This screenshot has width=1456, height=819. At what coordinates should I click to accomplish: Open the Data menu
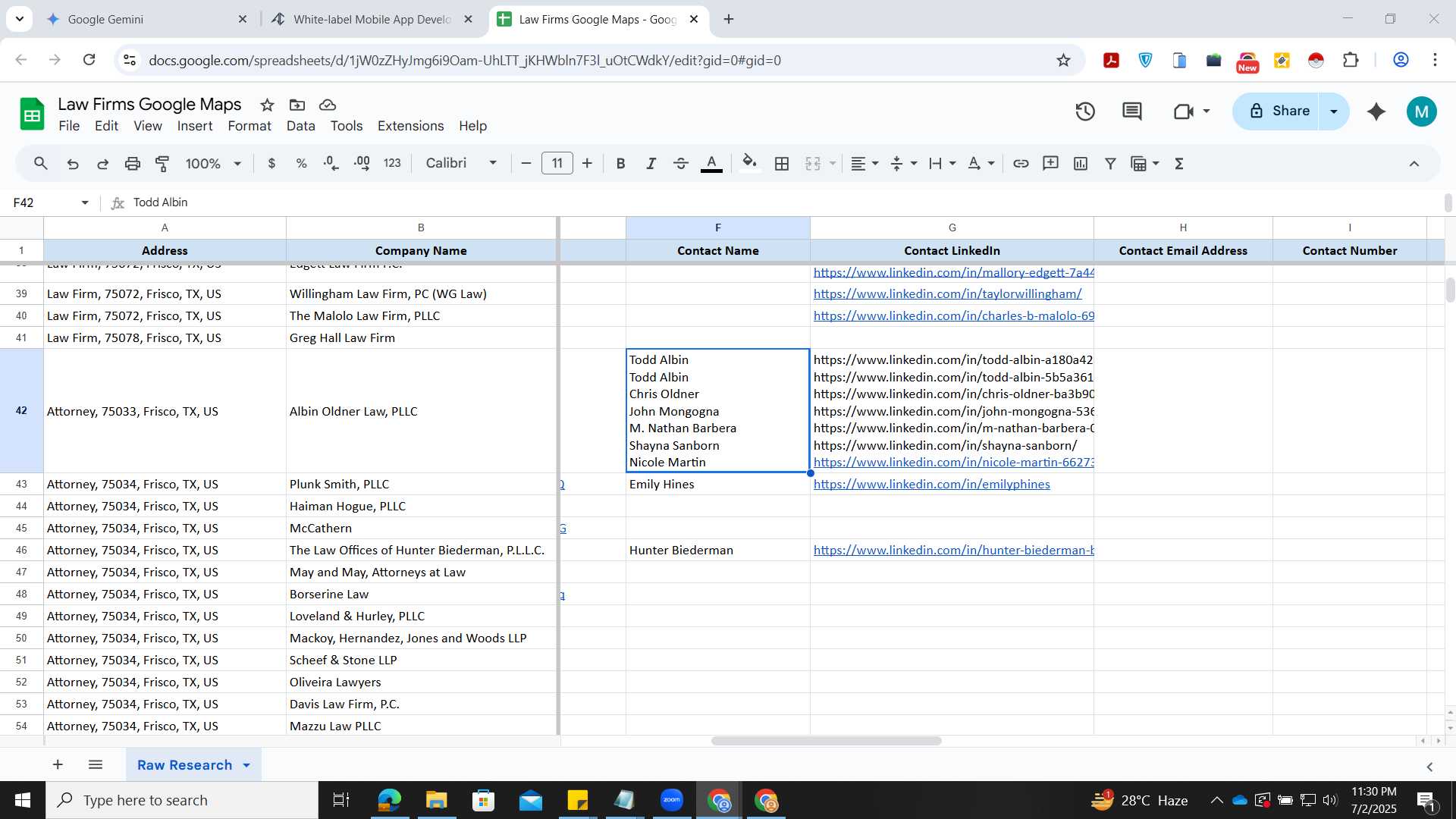pyautogui.click(x=300, y=126)
